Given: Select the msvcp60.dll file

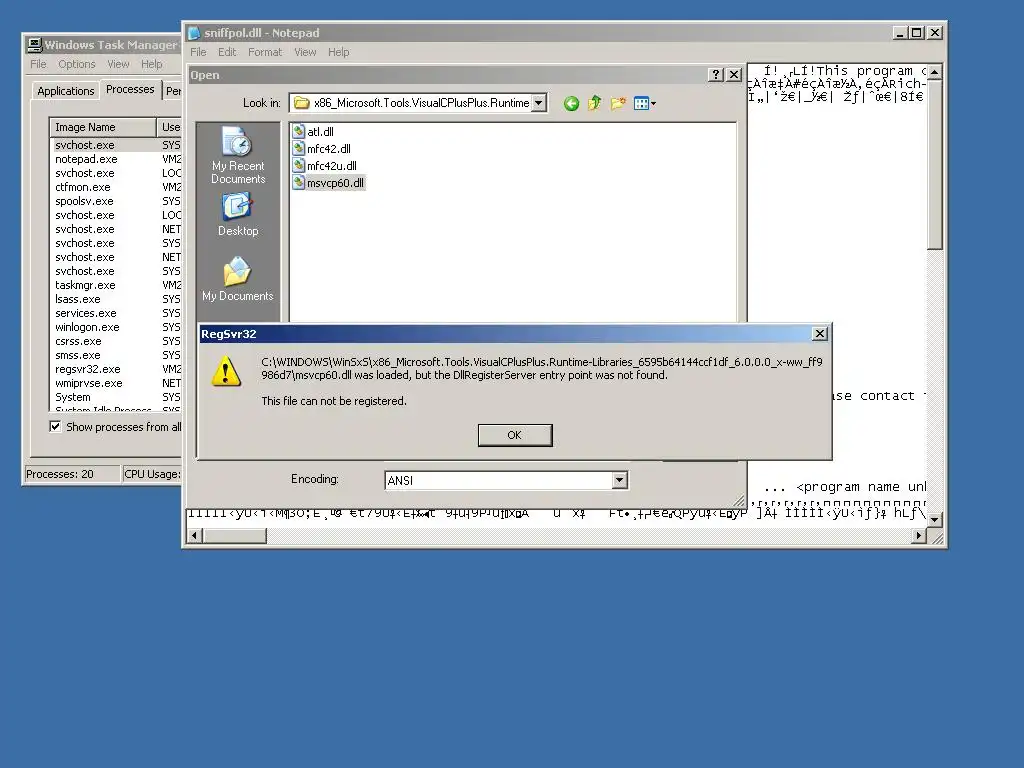Looking at the screenshot, I should pos(328,183).
